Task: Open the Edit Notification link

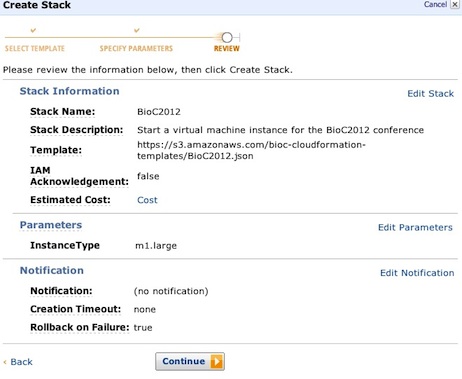Action: tap(417, 273)
